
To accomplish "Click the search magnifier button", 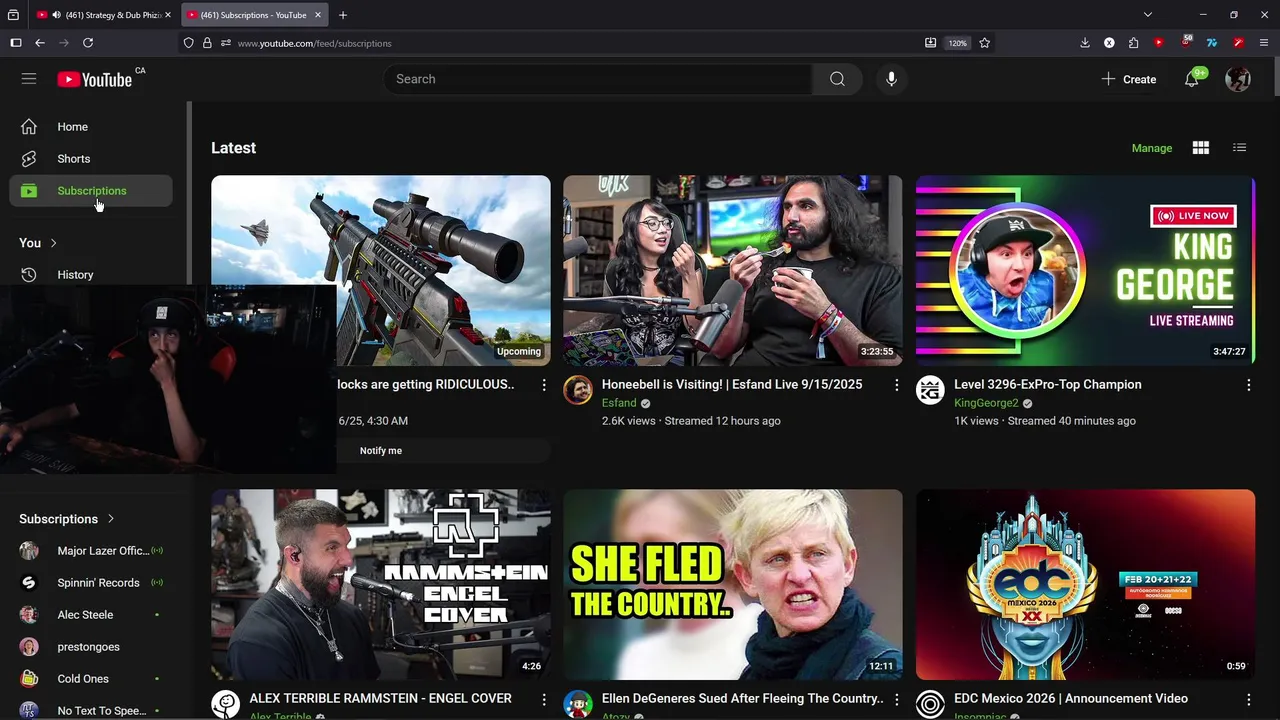I will click(x=837, y=79).
